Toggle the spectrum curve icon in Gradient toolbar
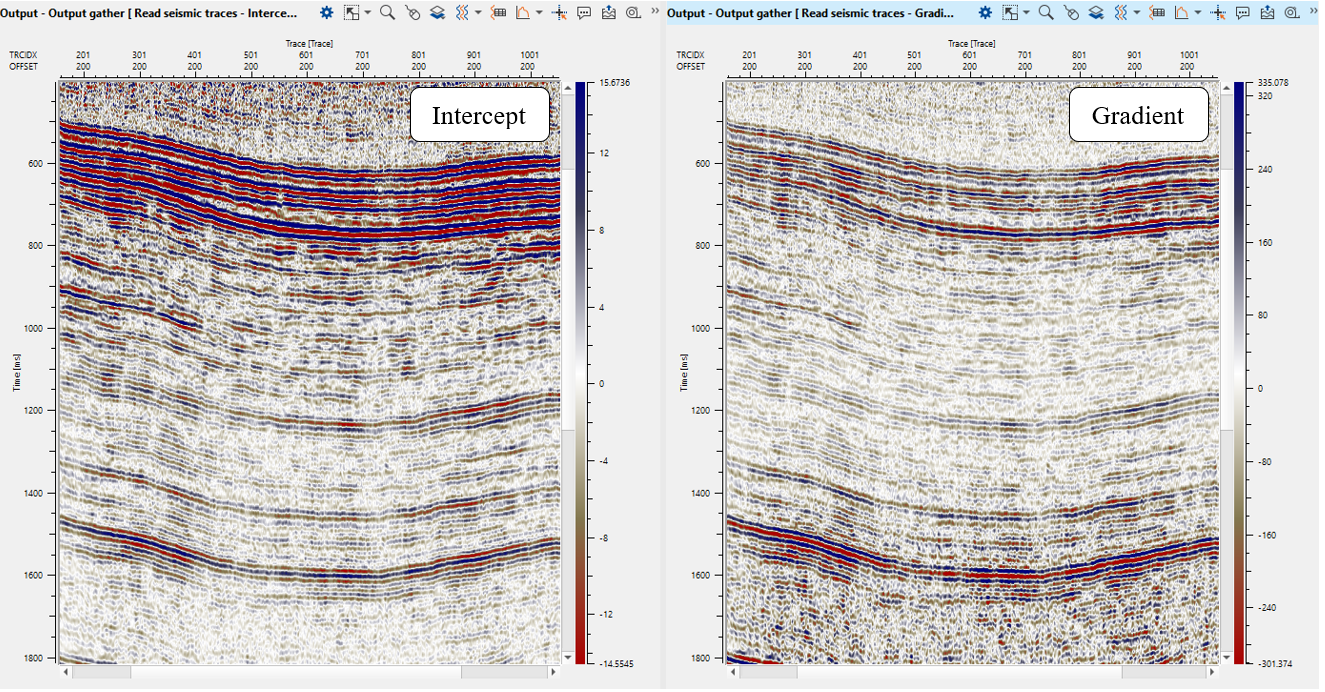The height and width of the screenshot is (692, 1325). coord(1181,13)
